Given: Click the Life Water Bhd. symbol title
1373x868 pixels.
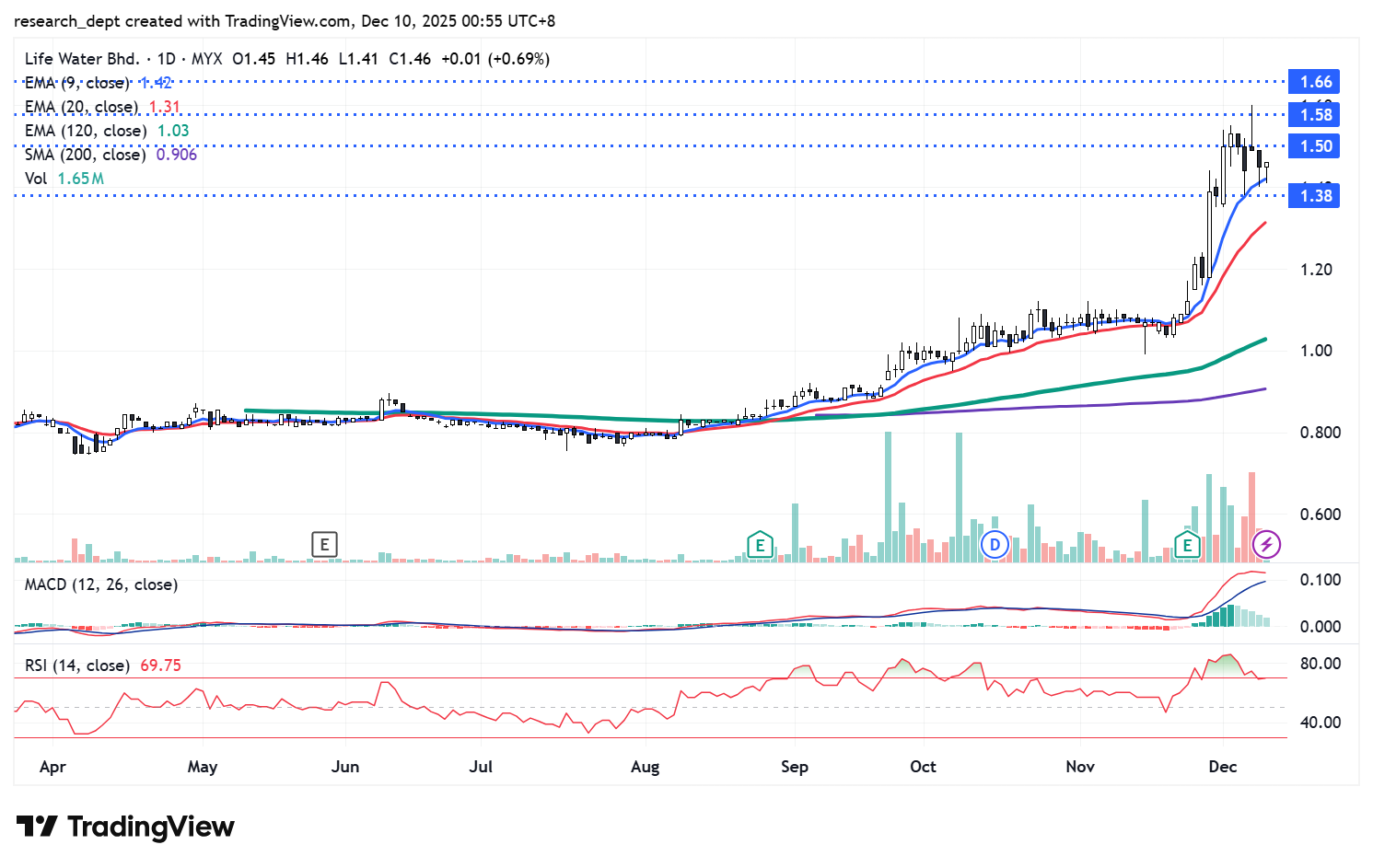Looking at the screenshot, I should pyautogui.click(x=82, y=59).
